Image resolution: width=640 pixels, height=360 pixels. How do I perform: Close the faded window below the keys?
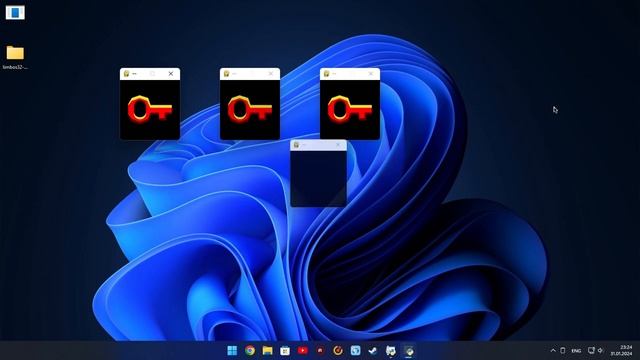coord(338,145)
